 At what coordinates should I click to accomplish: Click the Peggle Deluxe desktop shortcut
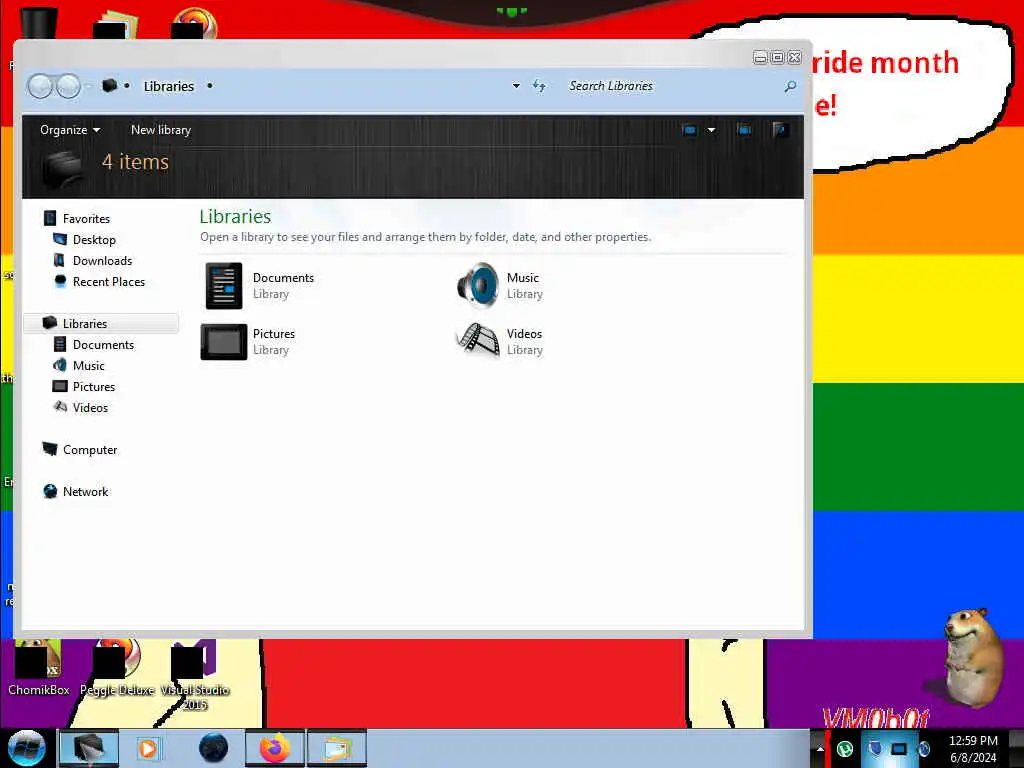117,667
